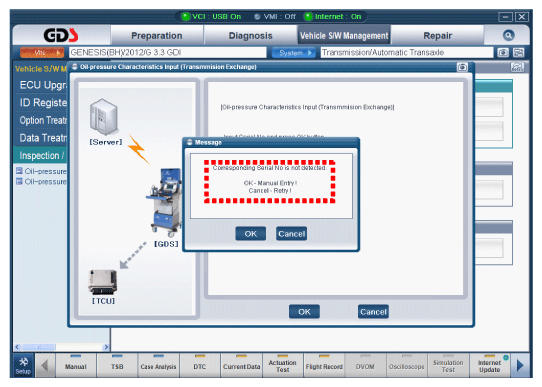Viewport: 542px width, 387px height.
Task: Open Case Analysis from the bottom toolbar
Action: [x=158, y=366]
